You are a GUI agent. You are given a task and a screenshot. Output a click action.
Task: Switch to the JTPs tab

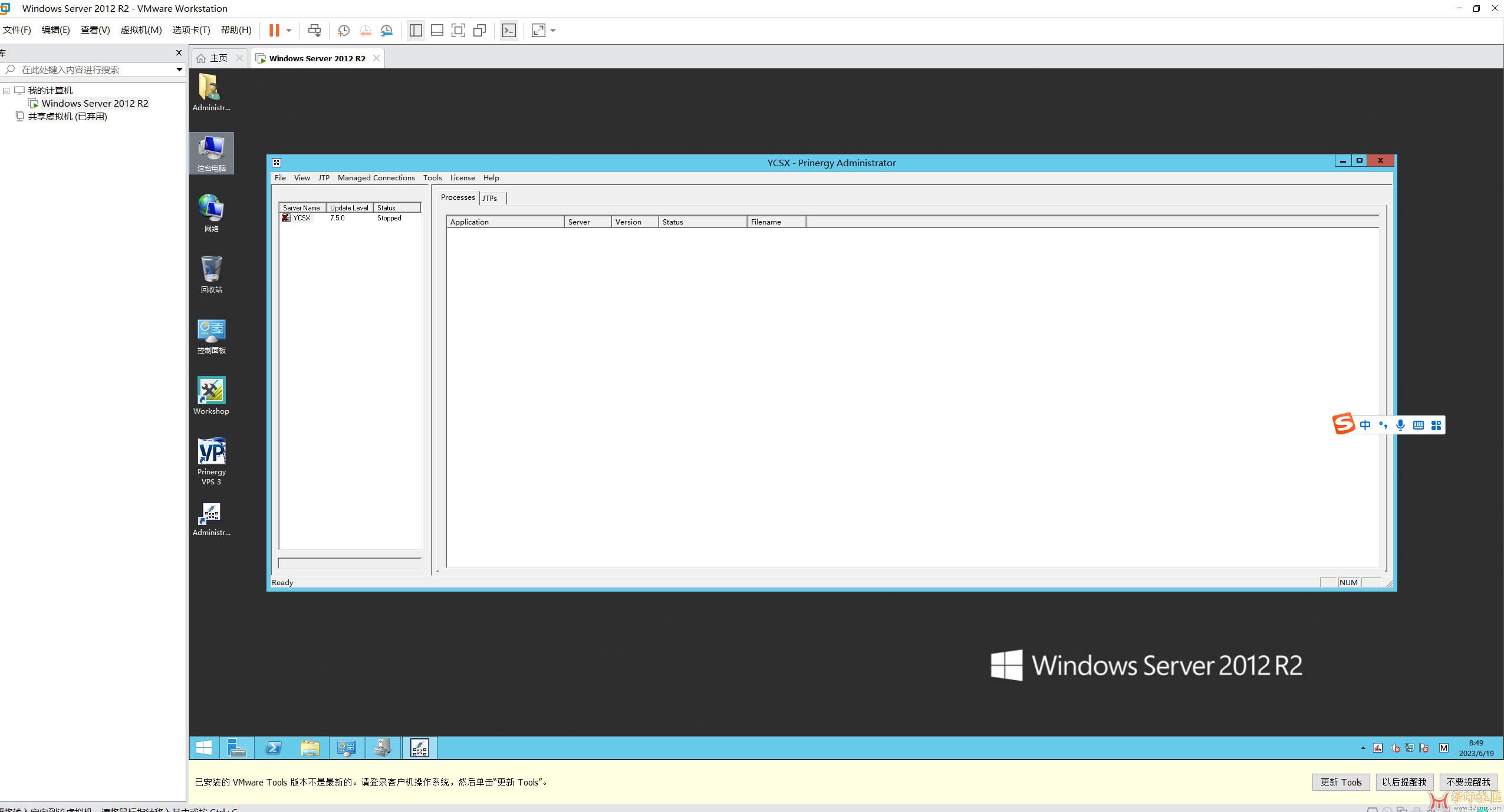(490, 198)
